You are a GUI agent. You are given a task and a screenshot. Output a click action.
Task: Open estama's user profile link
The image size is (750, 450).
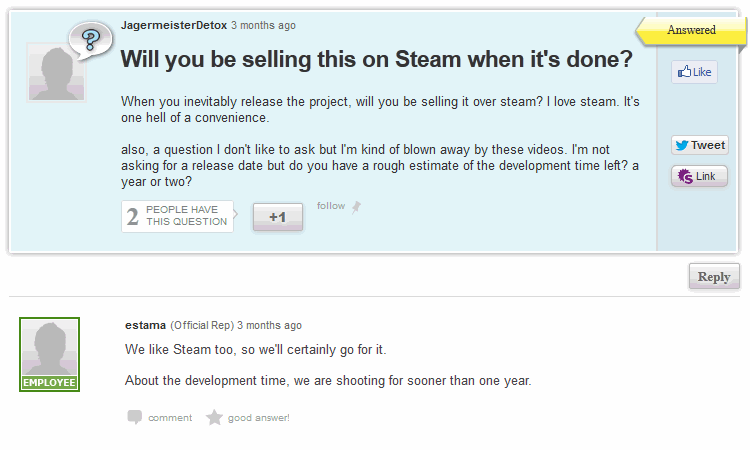(x=145, y=325)
